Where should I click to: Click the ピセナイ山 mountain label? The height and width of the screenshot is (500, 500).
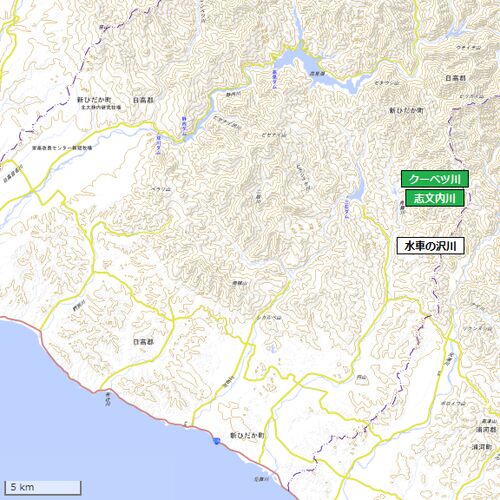pyautogui.click(x=274, y=135)
